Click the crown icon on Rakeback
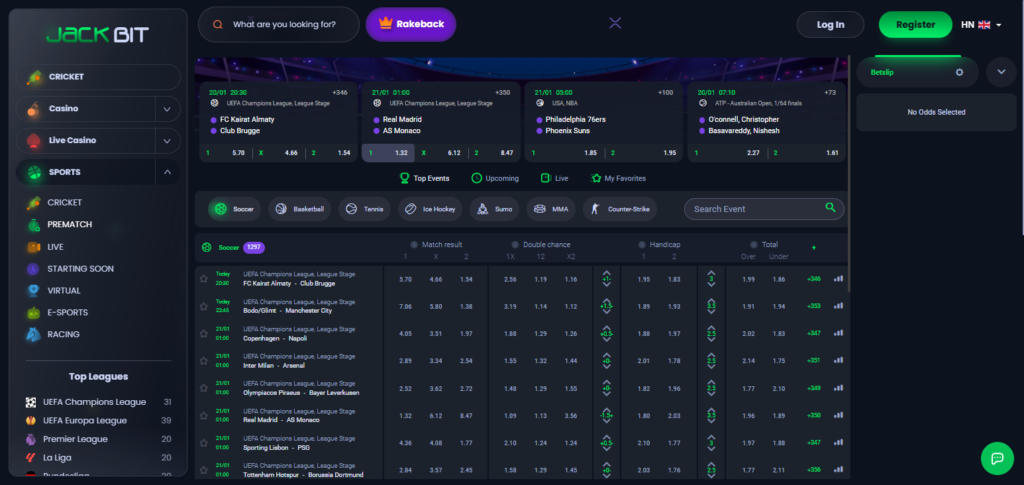1024x485 pixels. pos(386,23)
